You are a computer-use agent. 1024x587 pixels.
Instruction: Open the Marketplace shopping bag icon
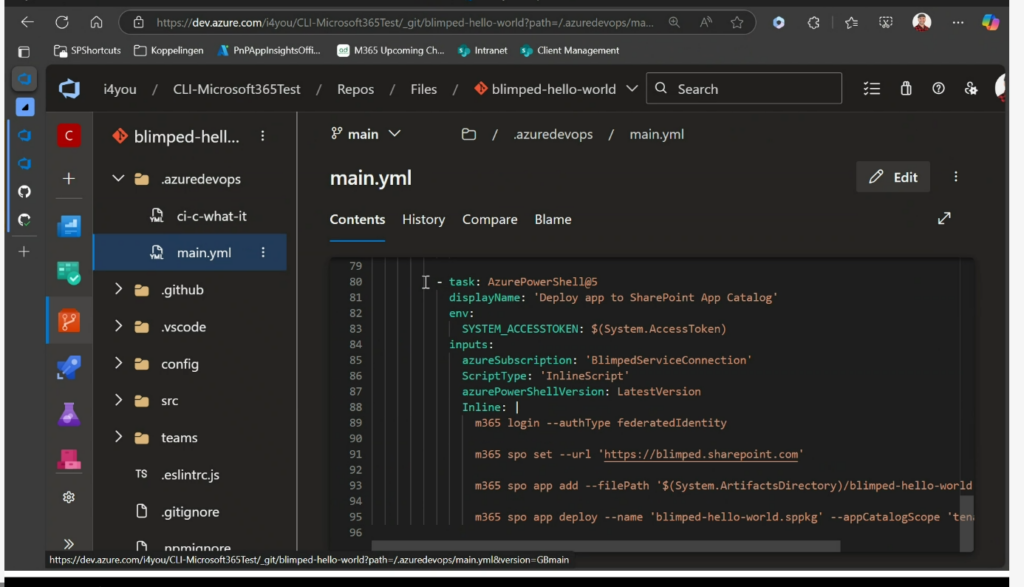coord(906,89)
